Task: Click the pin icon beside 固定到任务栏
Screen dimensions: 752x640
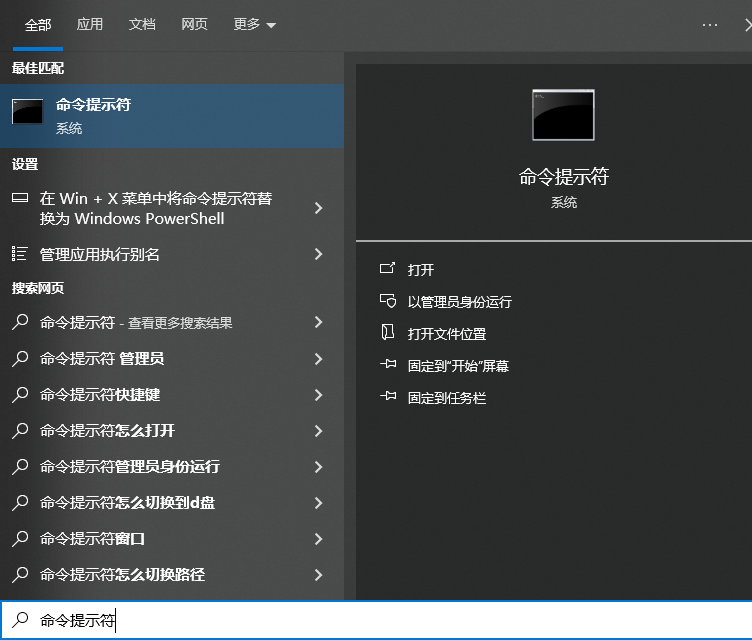Action: [x=388, y=396]
